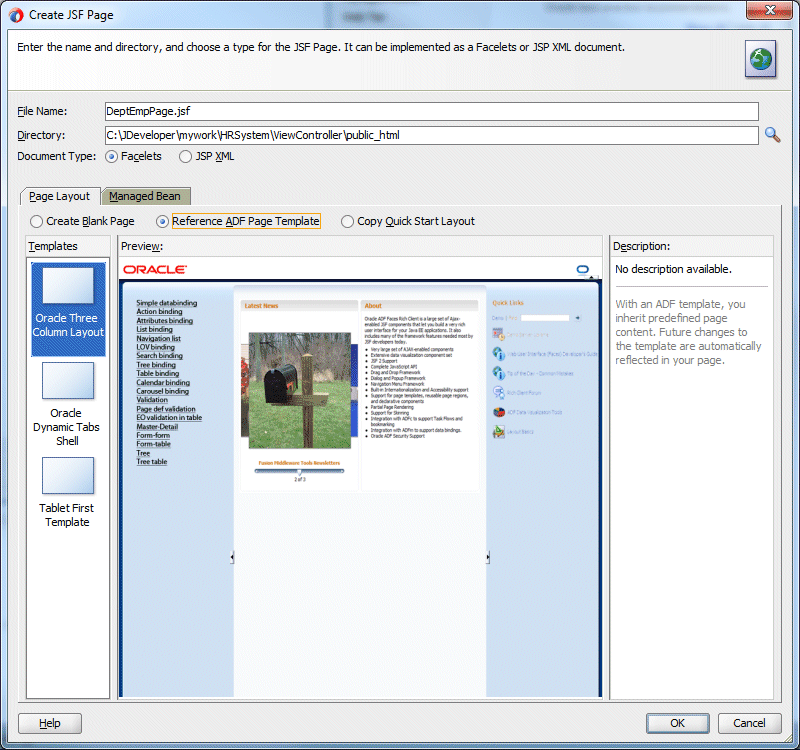Viewport: 800px width, 750px height.
Task: Click the mailbox image in the preview
Action: coord(300,390)
